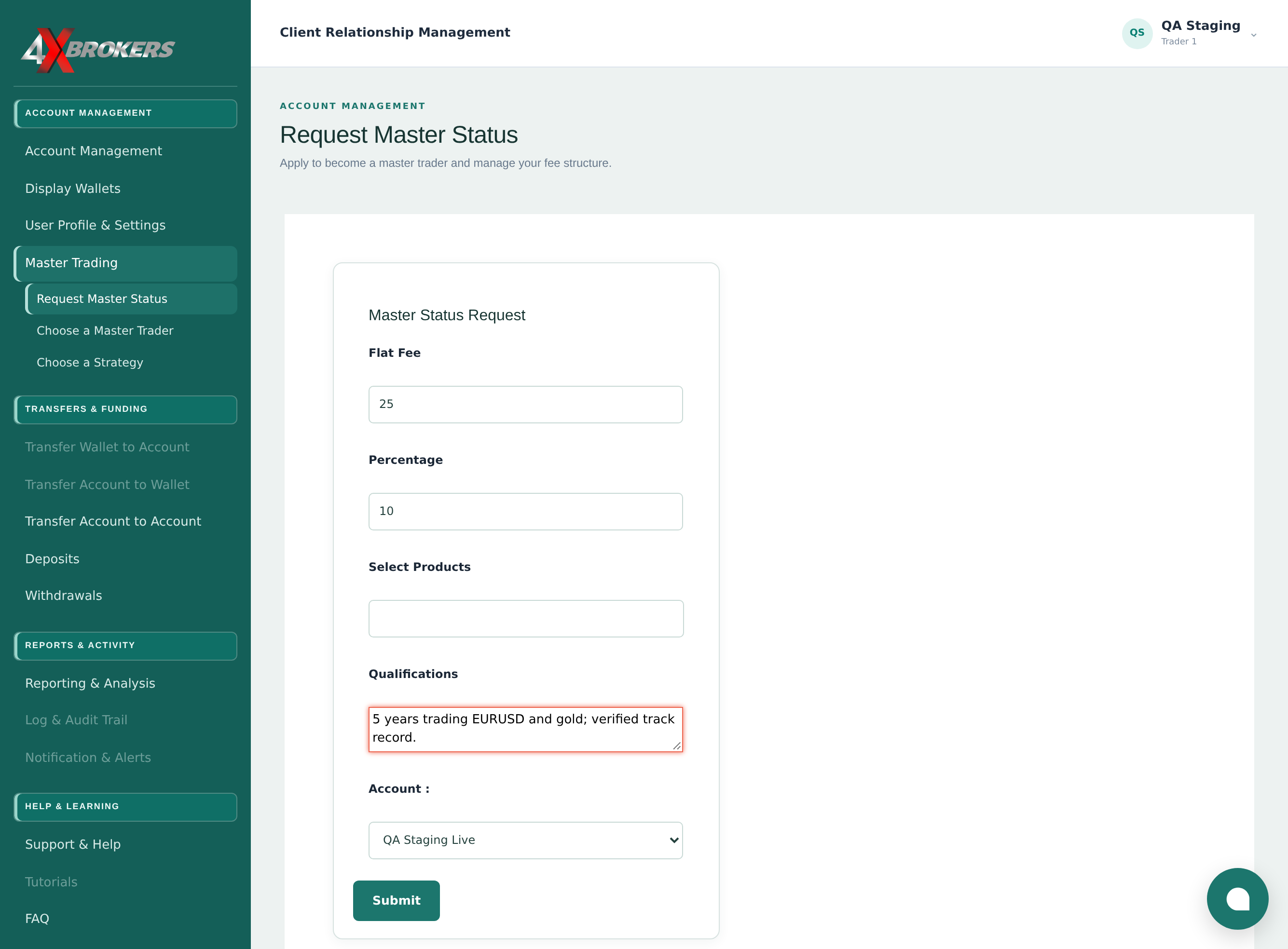The image size is (1288, 949).
Task: Grab the Qualifications textarea resize handle
Action: (x=677, y=746)
